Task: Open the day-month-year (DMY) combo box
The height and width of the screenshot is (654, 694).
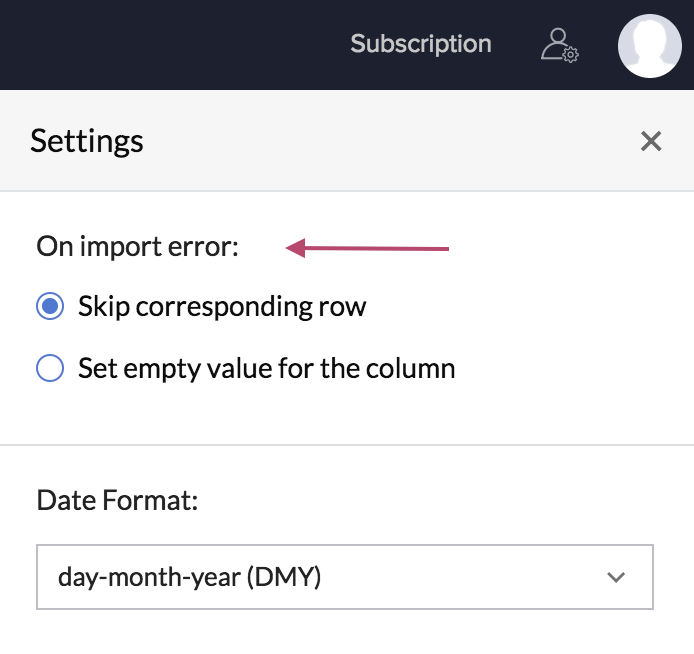Action: 344,577
